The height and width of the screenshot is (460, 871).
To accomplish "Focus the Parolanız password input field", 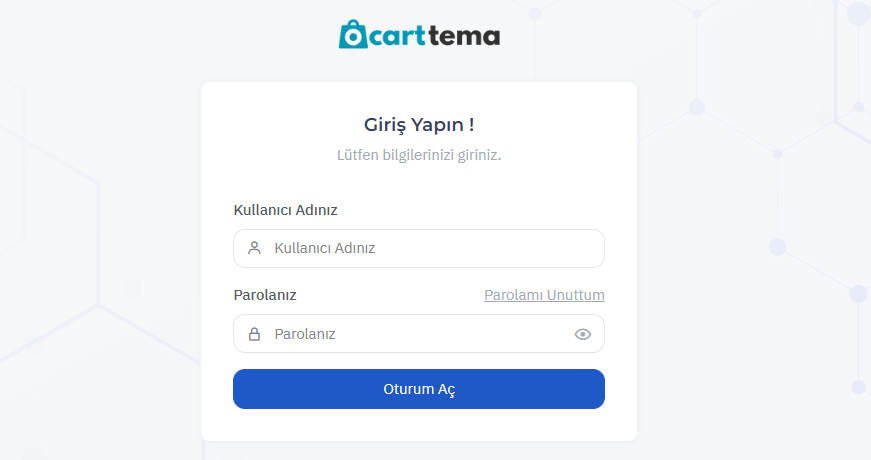I will pyautogui.click(x=419, y=333).
